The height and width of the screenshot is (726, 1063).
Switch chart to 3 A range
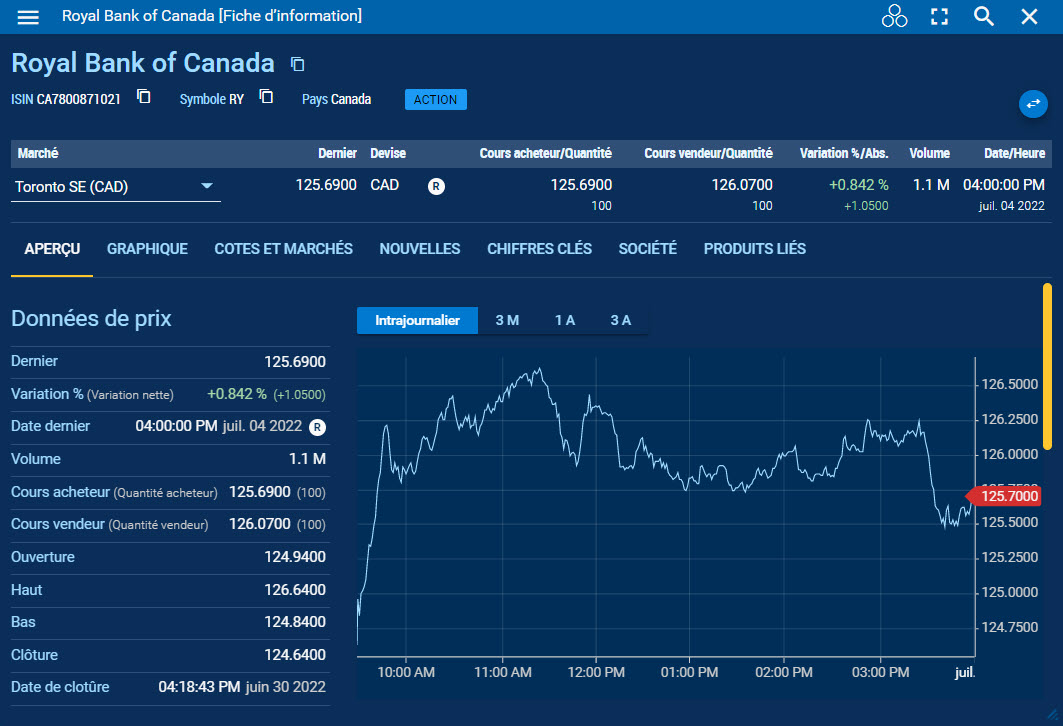coord(621,320)
